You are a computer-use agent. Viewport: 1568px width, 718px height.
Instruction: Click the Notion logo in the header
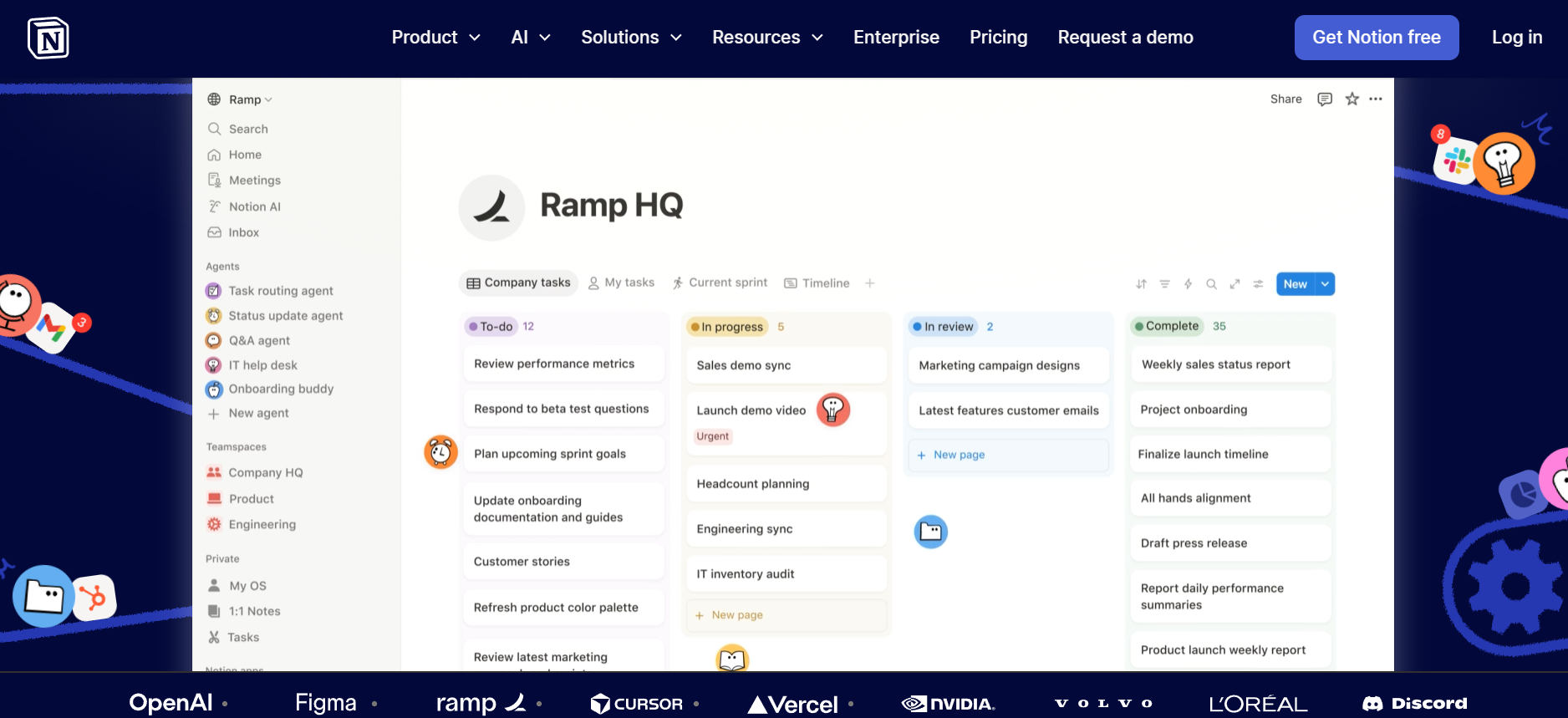(48, 38)
